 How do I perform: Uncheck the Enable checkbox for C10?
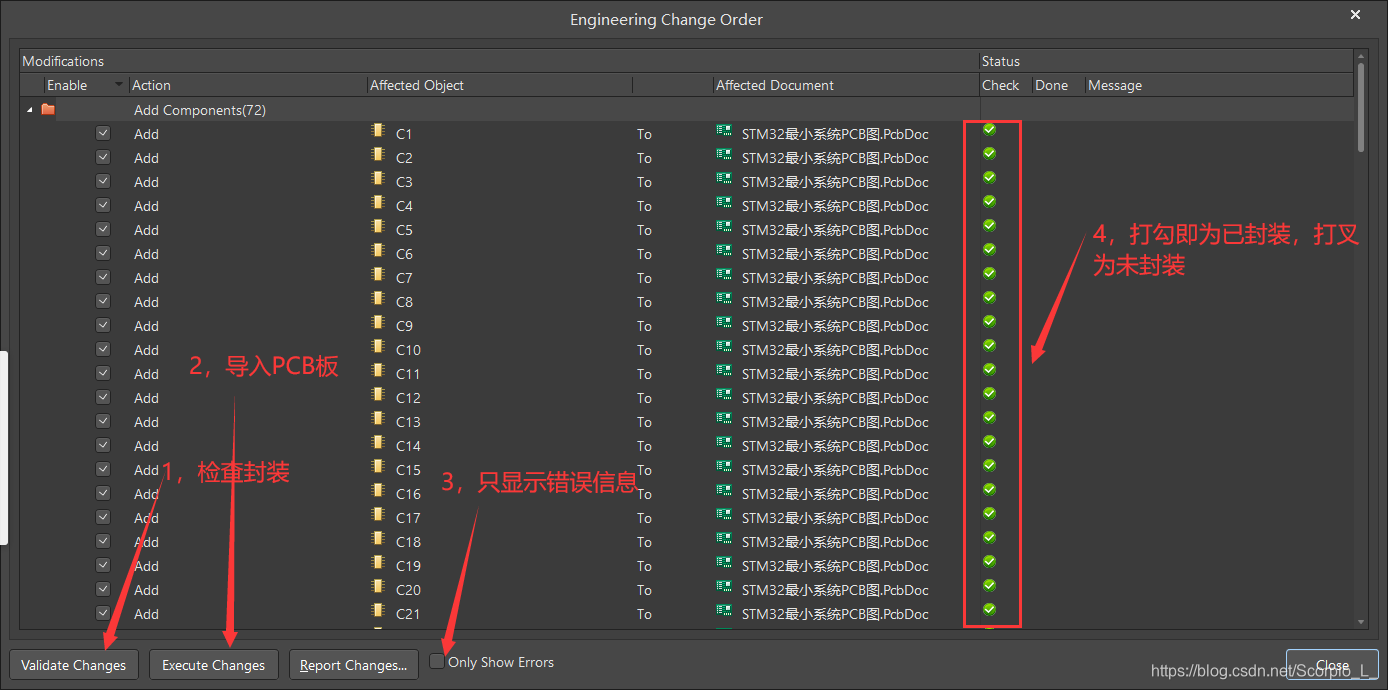pos(103,349)
